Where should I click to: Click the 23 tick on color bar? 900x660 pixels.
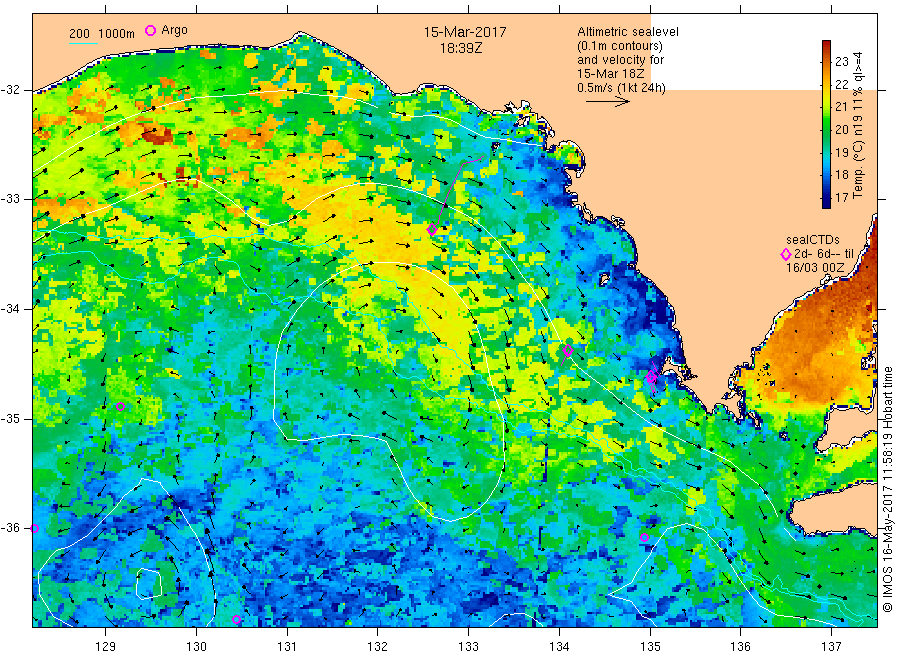point(841,62)
